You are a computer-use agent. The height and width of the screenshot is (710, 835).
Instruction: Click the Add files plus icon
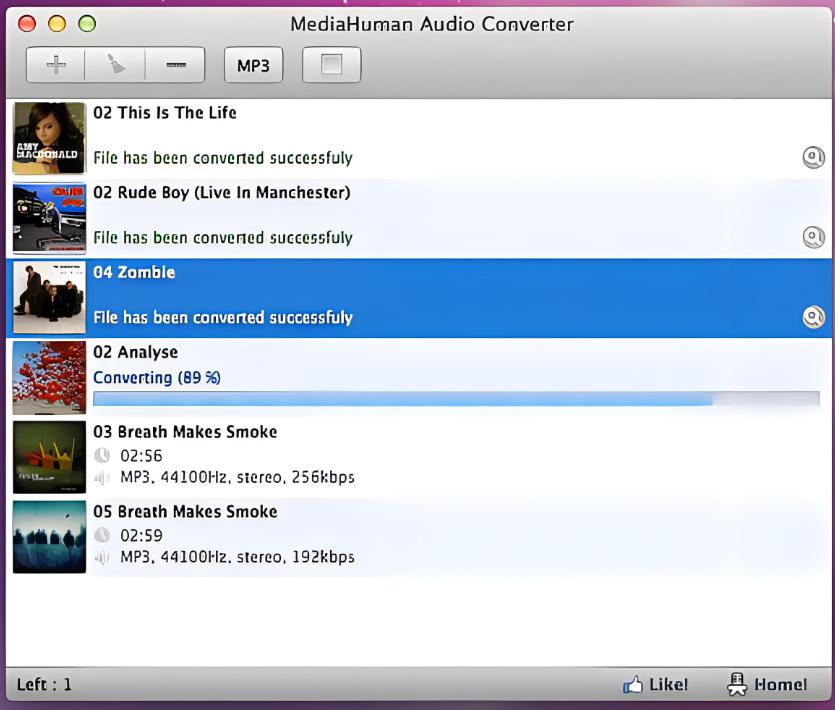(56, 66)
